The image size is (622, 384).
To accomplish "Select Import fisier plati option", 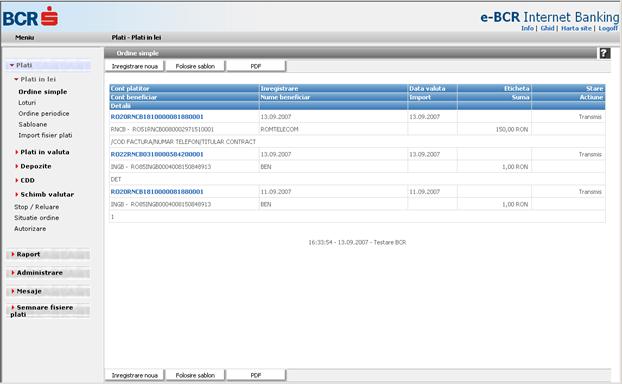I will [x=45, y=135].
